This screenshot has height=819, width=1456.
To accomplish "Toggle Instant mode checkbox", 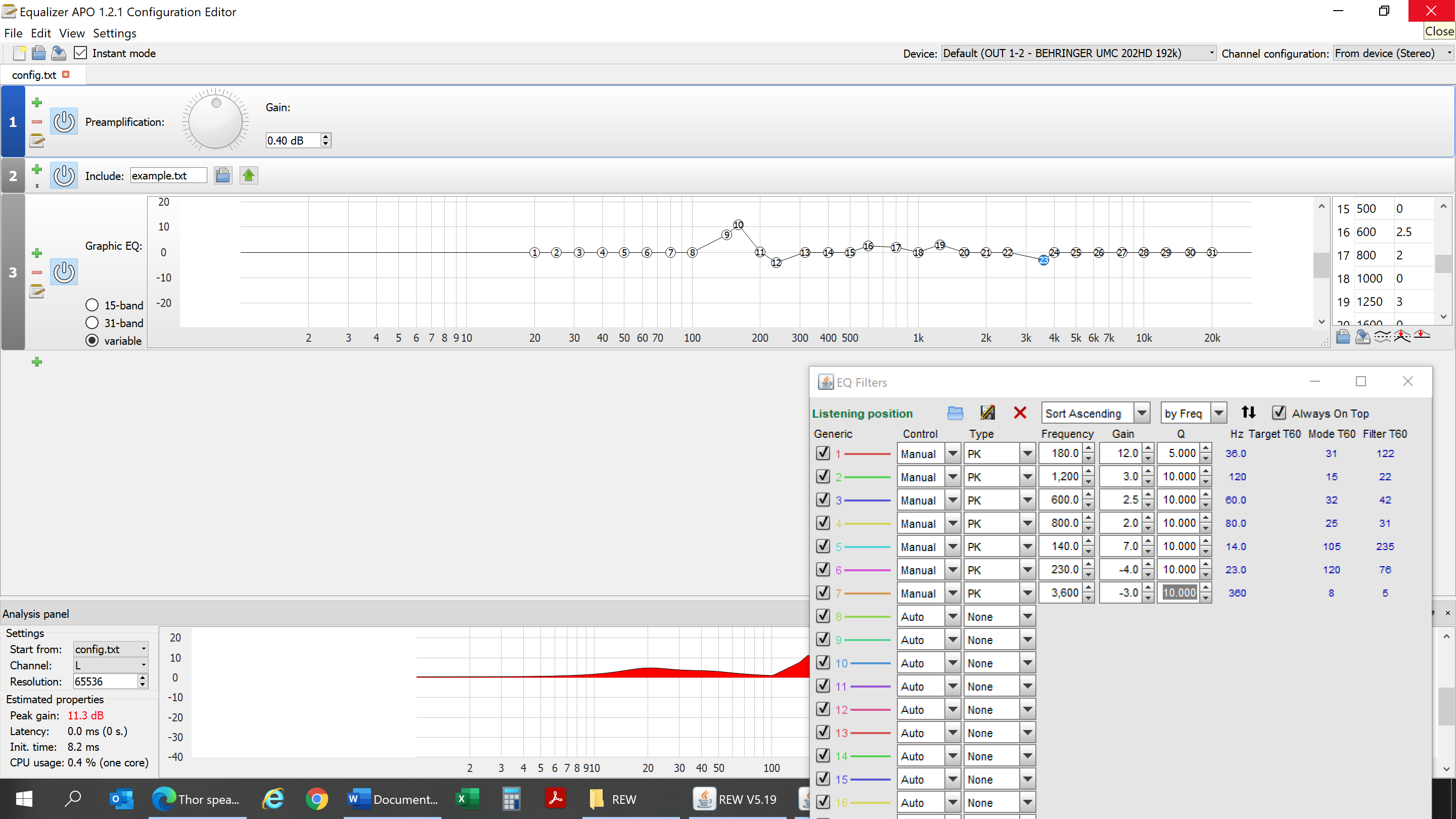I will click(x=81, y=53).
